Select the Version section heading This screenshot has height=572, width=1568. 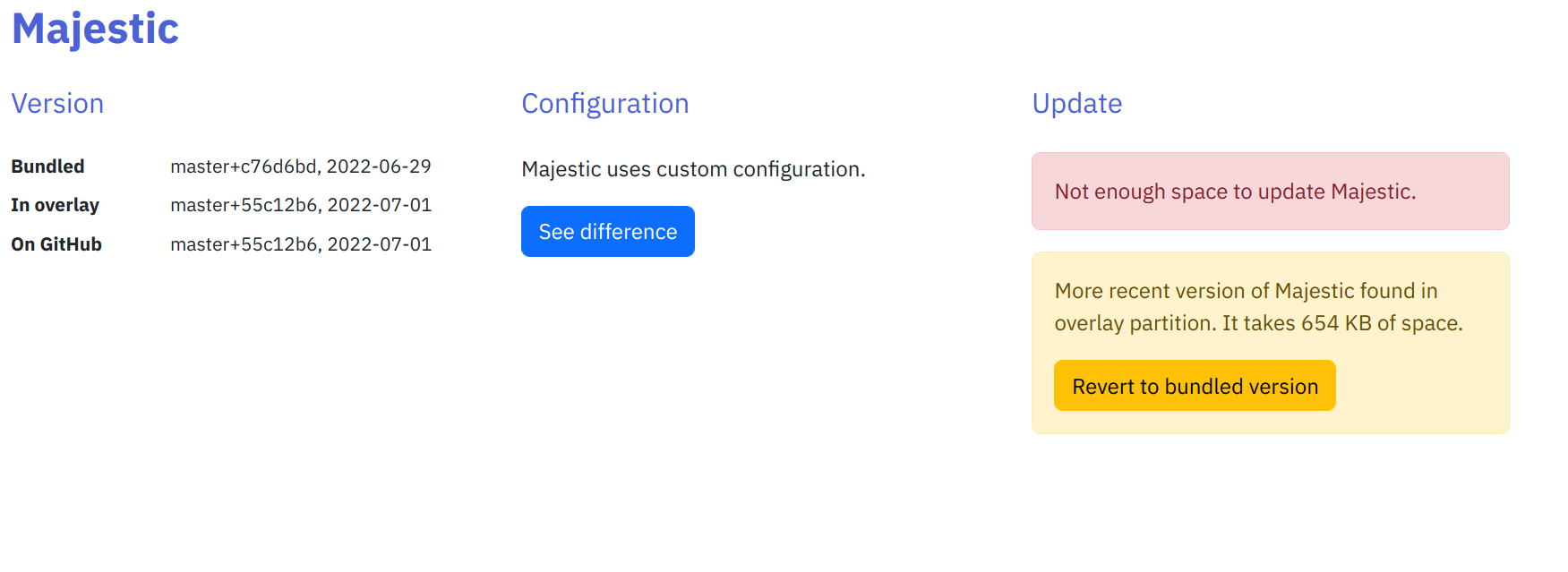[57, 103]
